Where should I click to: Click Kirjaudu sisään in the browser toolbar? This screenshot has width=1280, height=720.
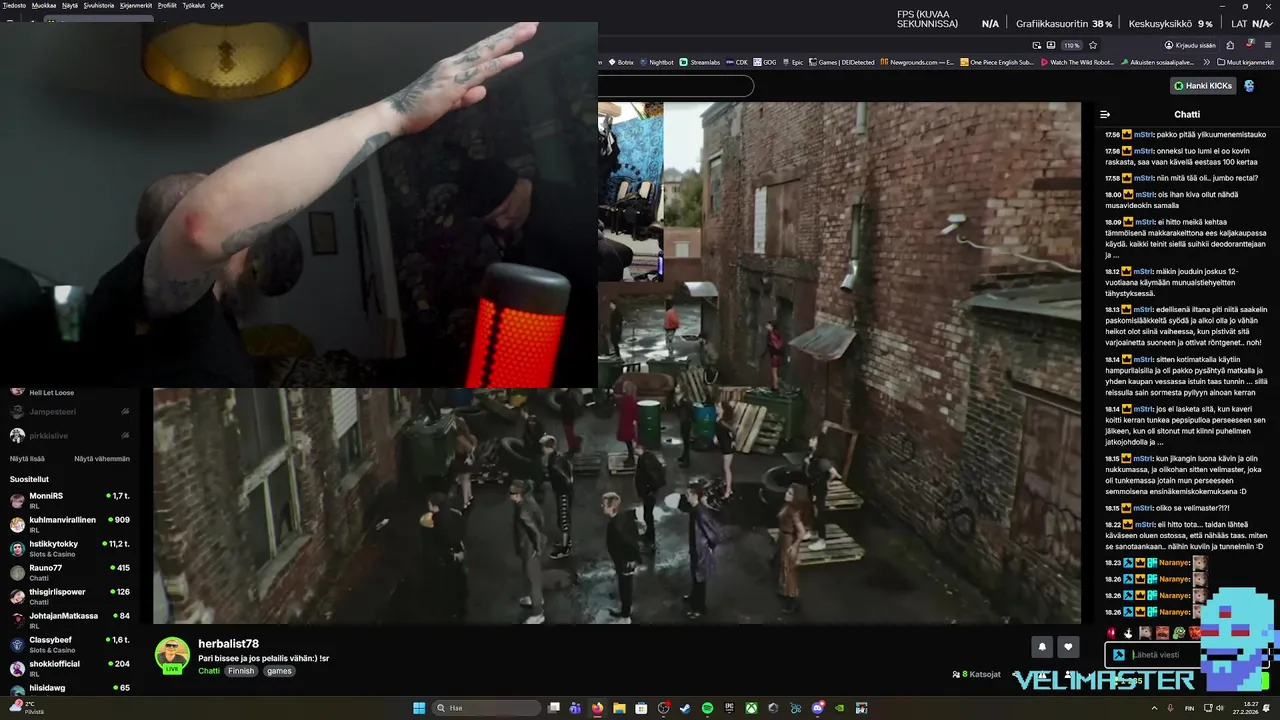(x=1189, y=45)
